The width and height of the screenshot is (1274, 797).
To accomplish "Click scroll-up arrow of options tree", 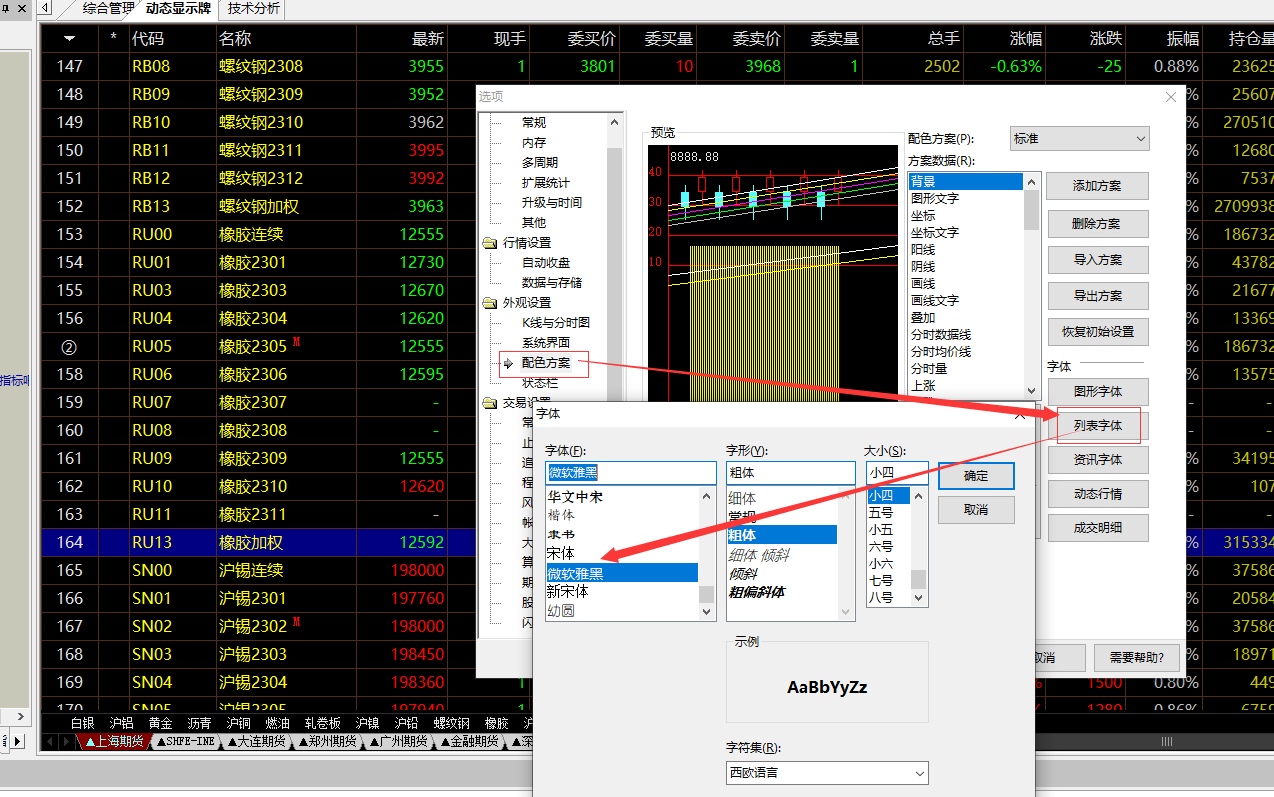I will (615, 121).
